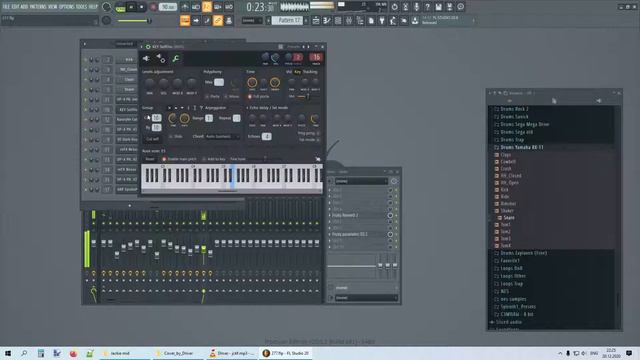This screenshot has height=360, width=640.
Task: Click the Echoes value field
Action: pyautogui.click(x=267, y=136)
